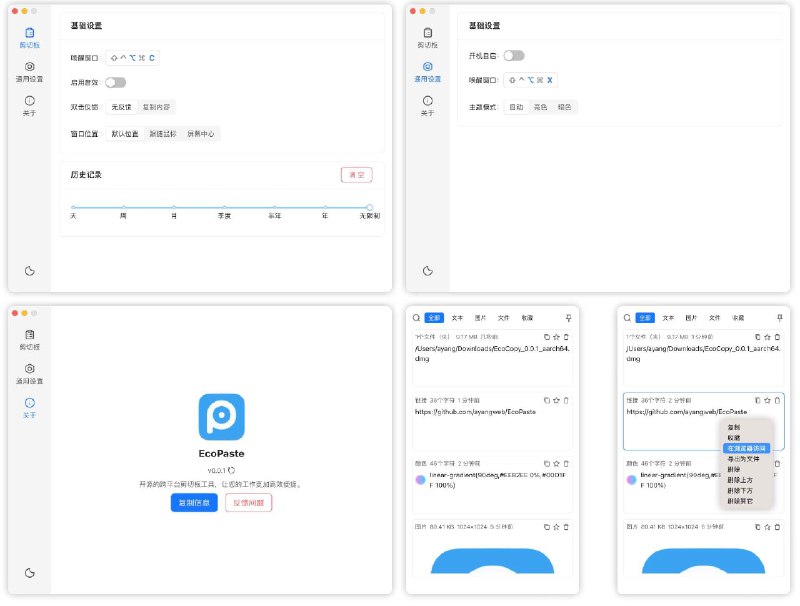Enable the 启用音效 sound effects toggle
Viewport: 800px width, 606px height.
tap(115, 84)
